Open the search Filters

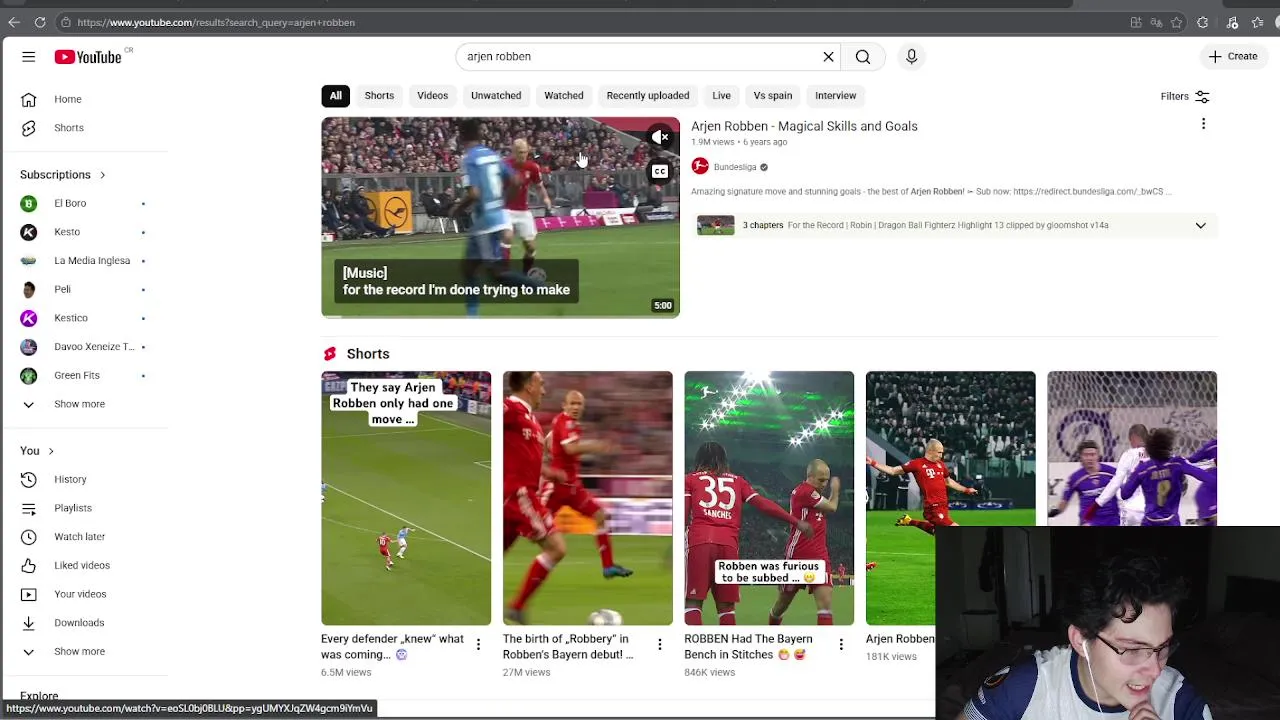1185,96
